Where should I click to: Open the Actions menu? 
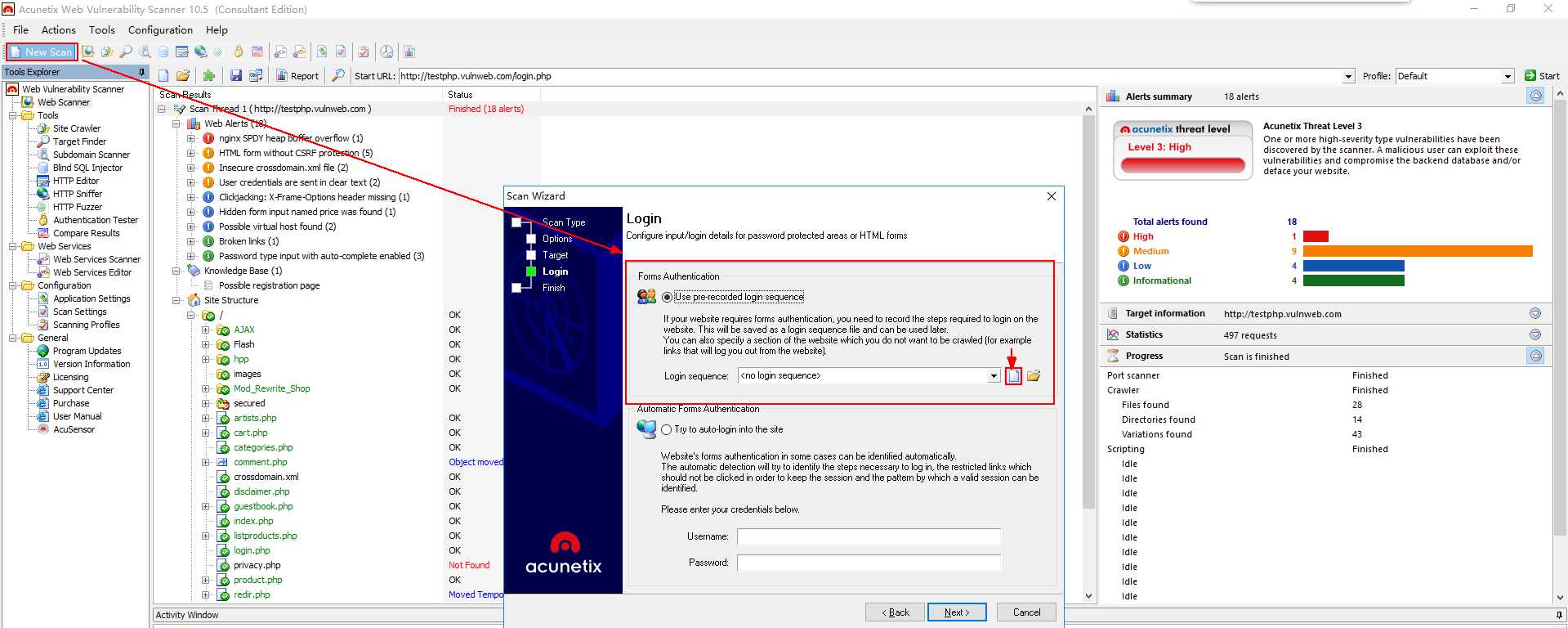click(x=59, y=30)
